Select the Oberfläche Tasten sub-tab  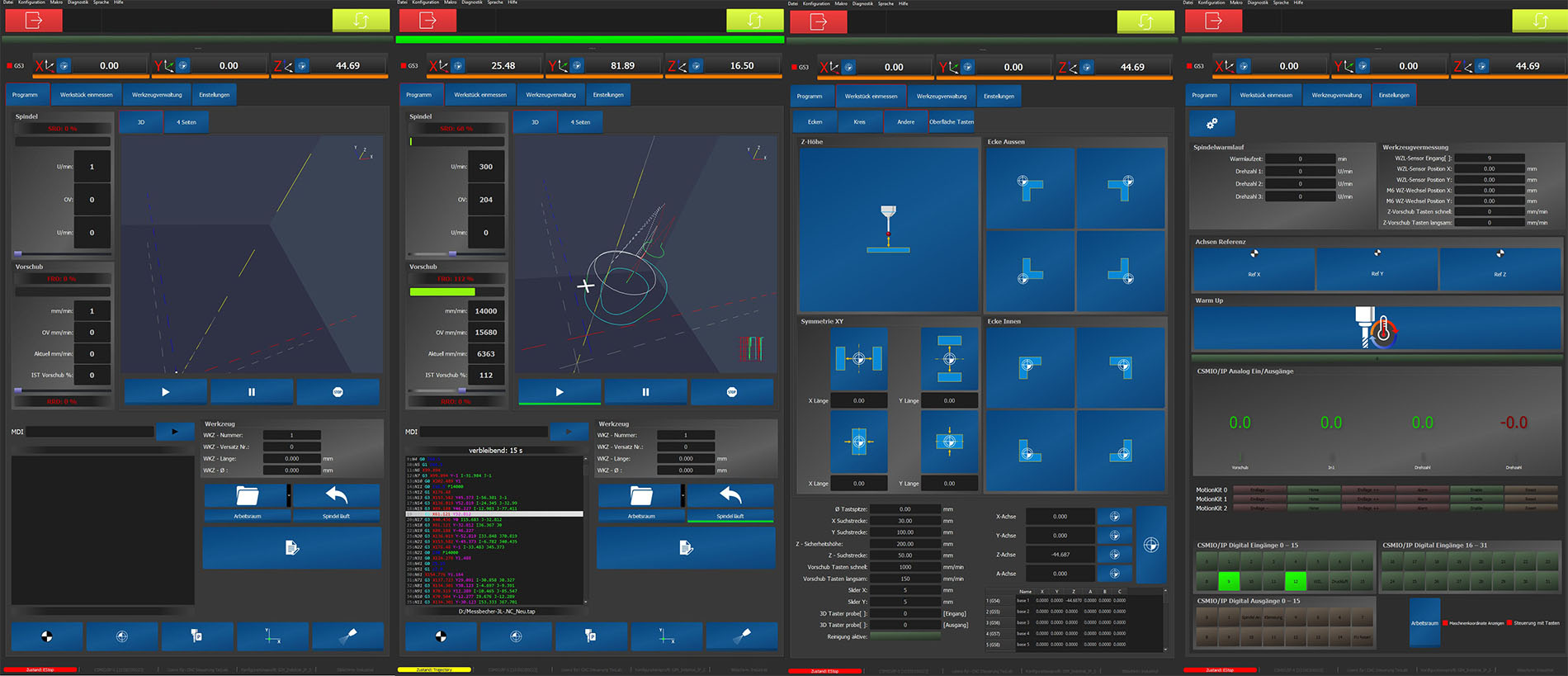click(x=952, y=122)
